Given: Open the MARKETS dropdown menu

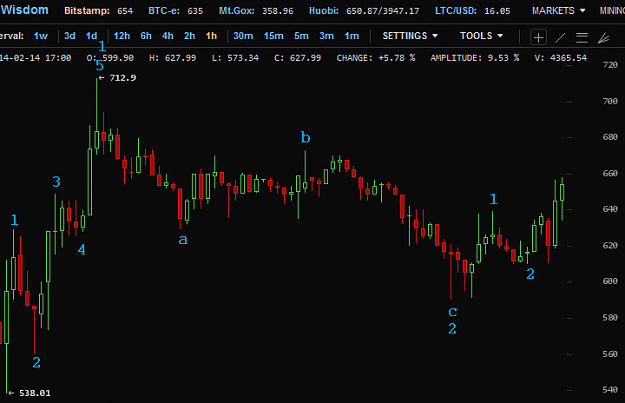Looking at the screenshot, I should [x=558, y=11].
